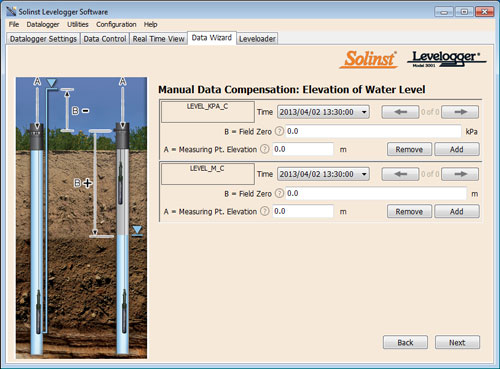Click Add button for LEVEL_KPA_C
The width and height of the screenshot is (500, 369).
(457, 149)
